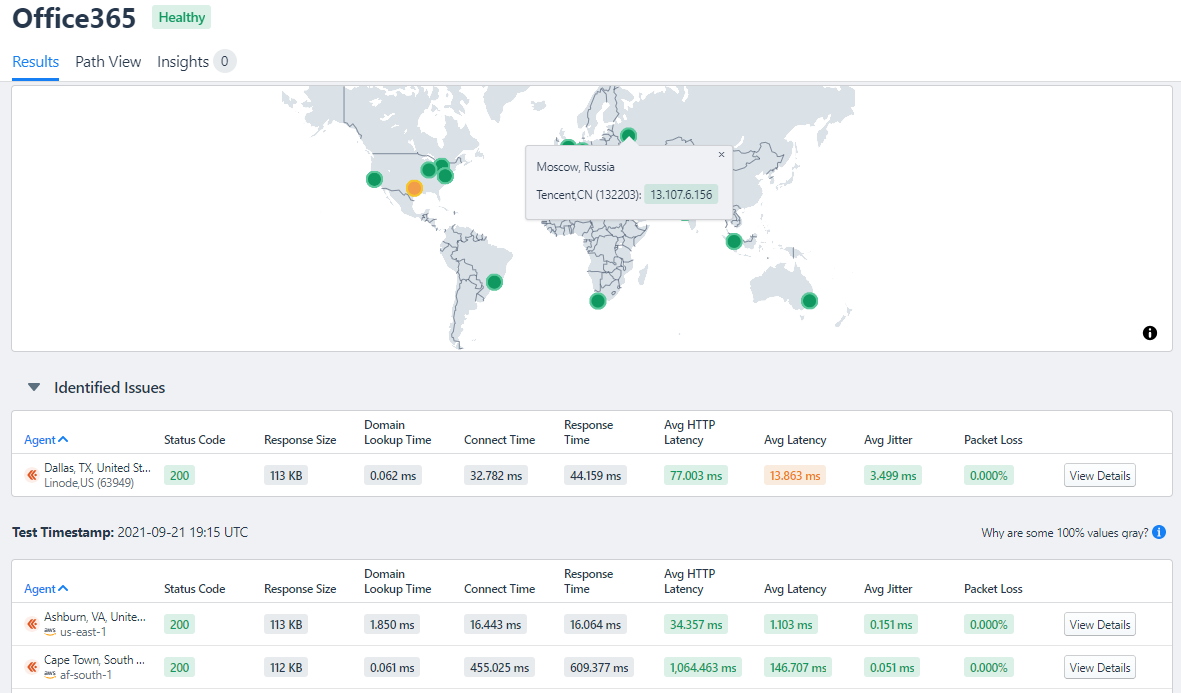Viewport: 1181px width, 693px height.
Task: Select the Sydney map marker in Australia
Action: [809, 301]
